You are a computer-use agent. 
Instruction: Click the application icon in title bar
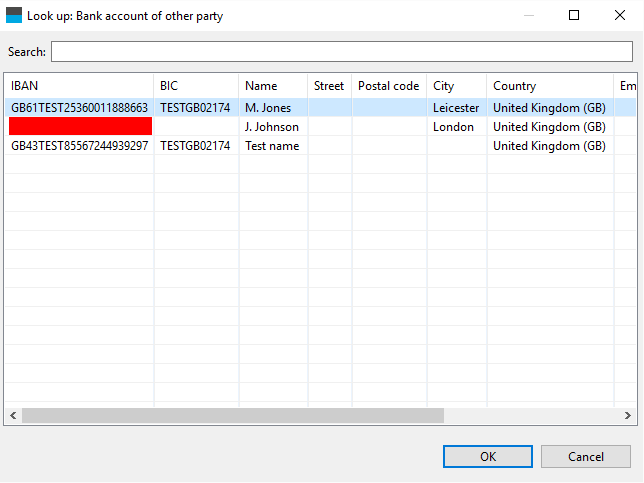click(14, 16)
